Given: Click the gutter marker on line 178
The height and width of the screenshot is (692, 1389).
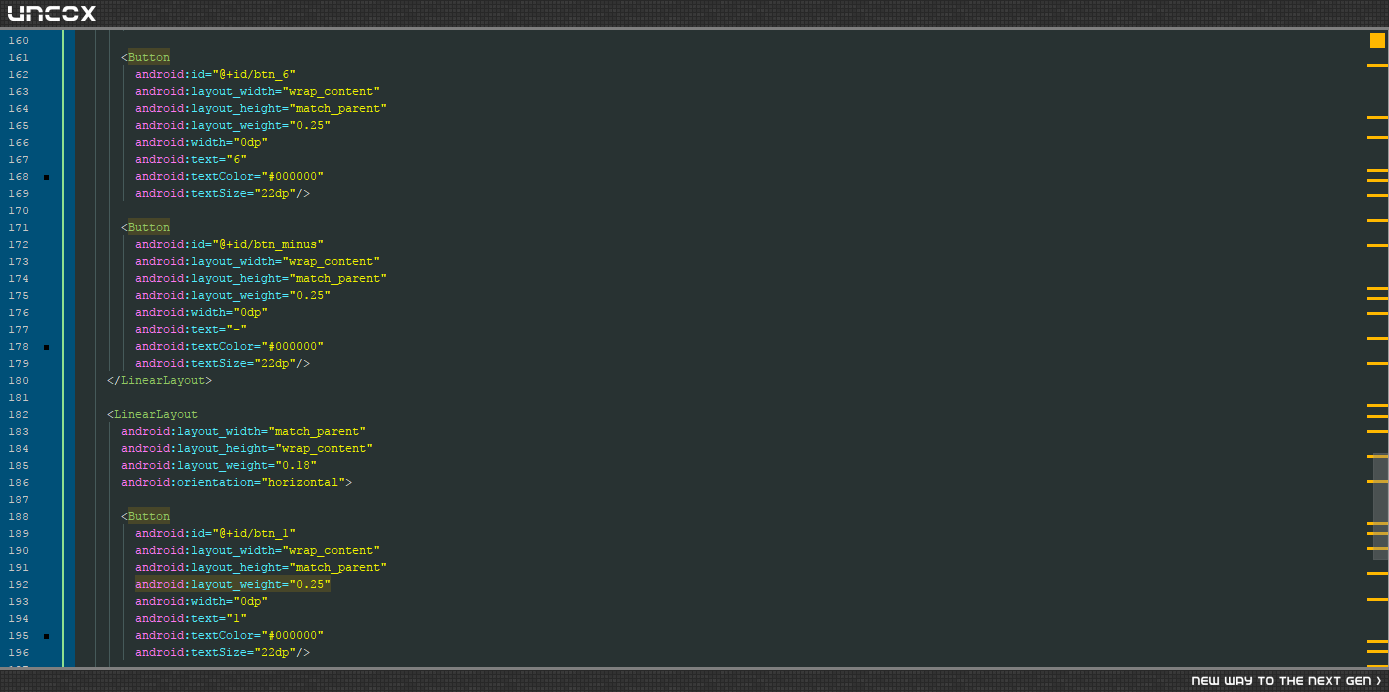Looking at the screenshot, I should coord(46,347).
